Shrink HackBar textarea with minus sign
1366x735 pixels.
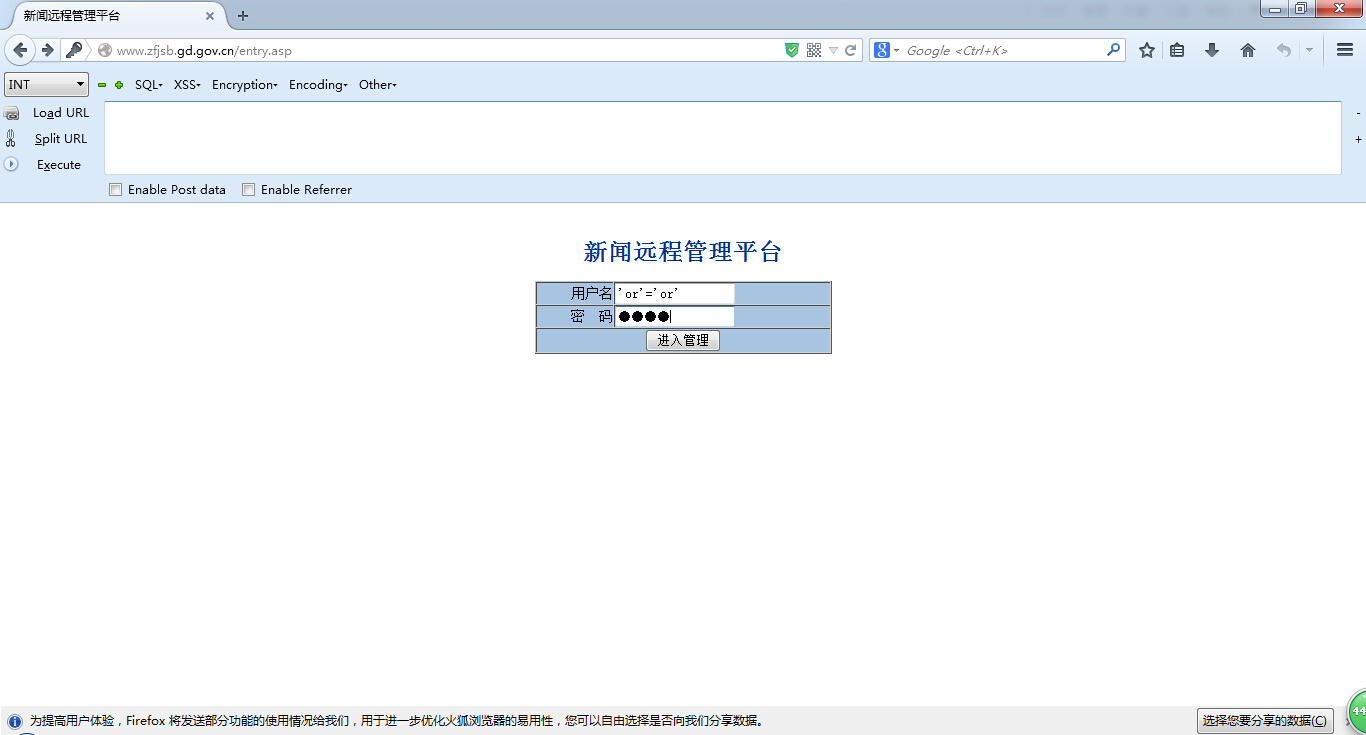pos(1358,113)
